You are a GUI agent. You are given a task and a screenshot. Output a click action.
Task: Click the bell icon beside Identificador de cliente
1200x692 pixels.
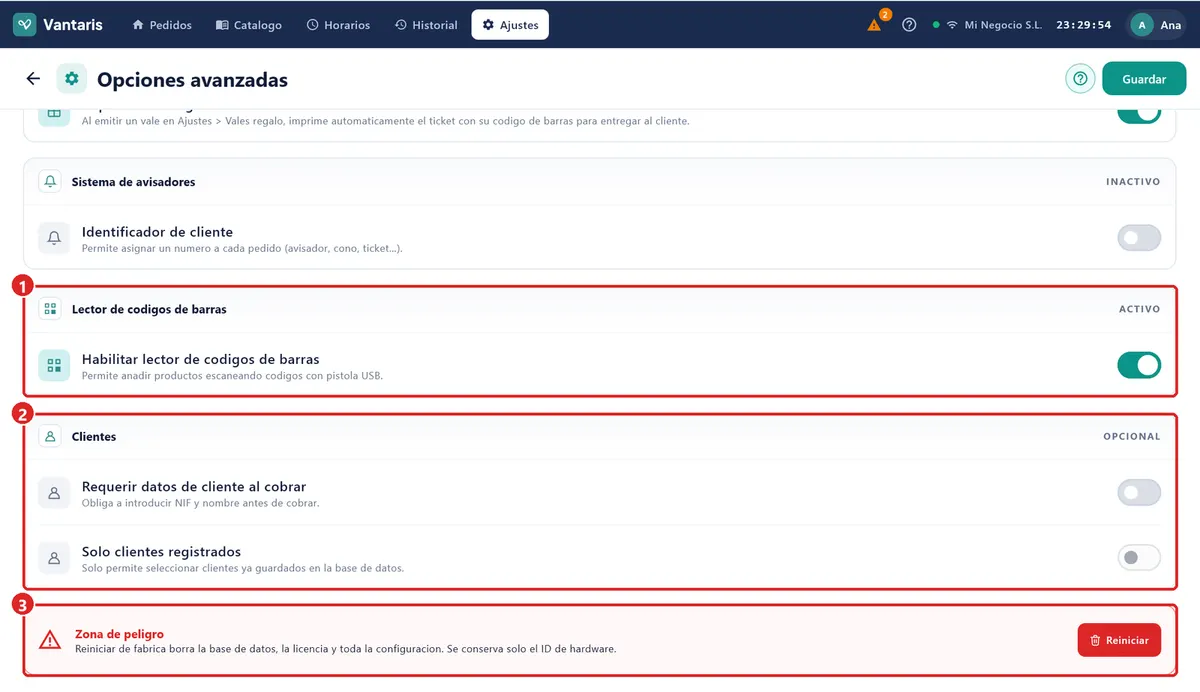54,238
